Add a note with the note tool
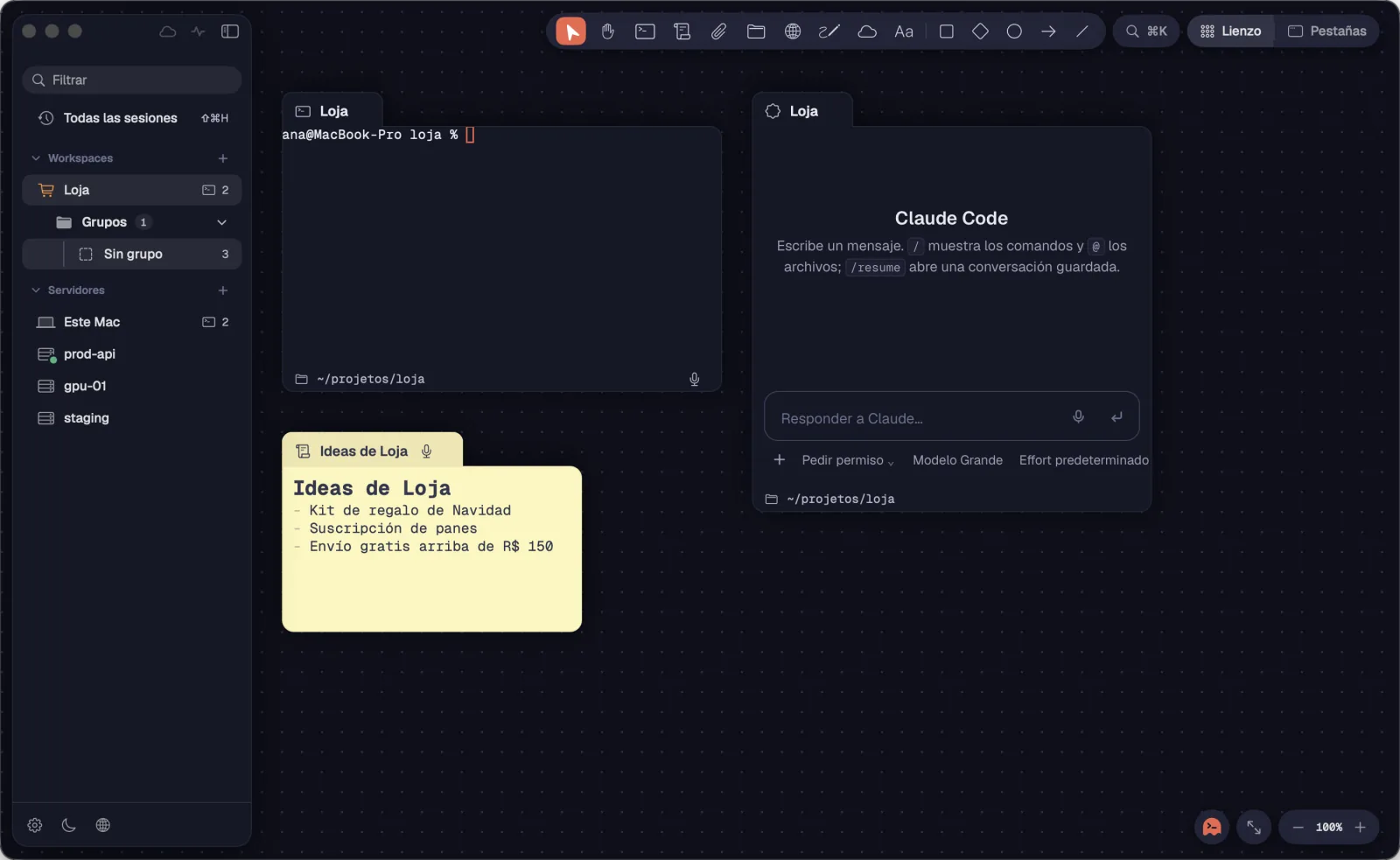Image resolution: width=1400 pixels, height=860 pixels. pyautogui.click(x=682, y=31)
